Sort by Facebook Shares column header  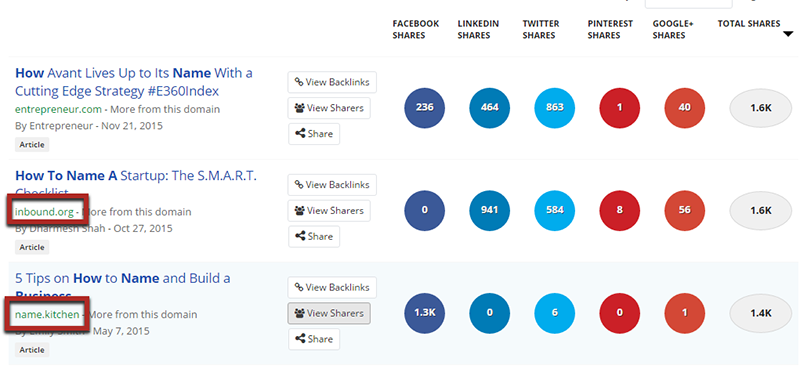(415, 30)
